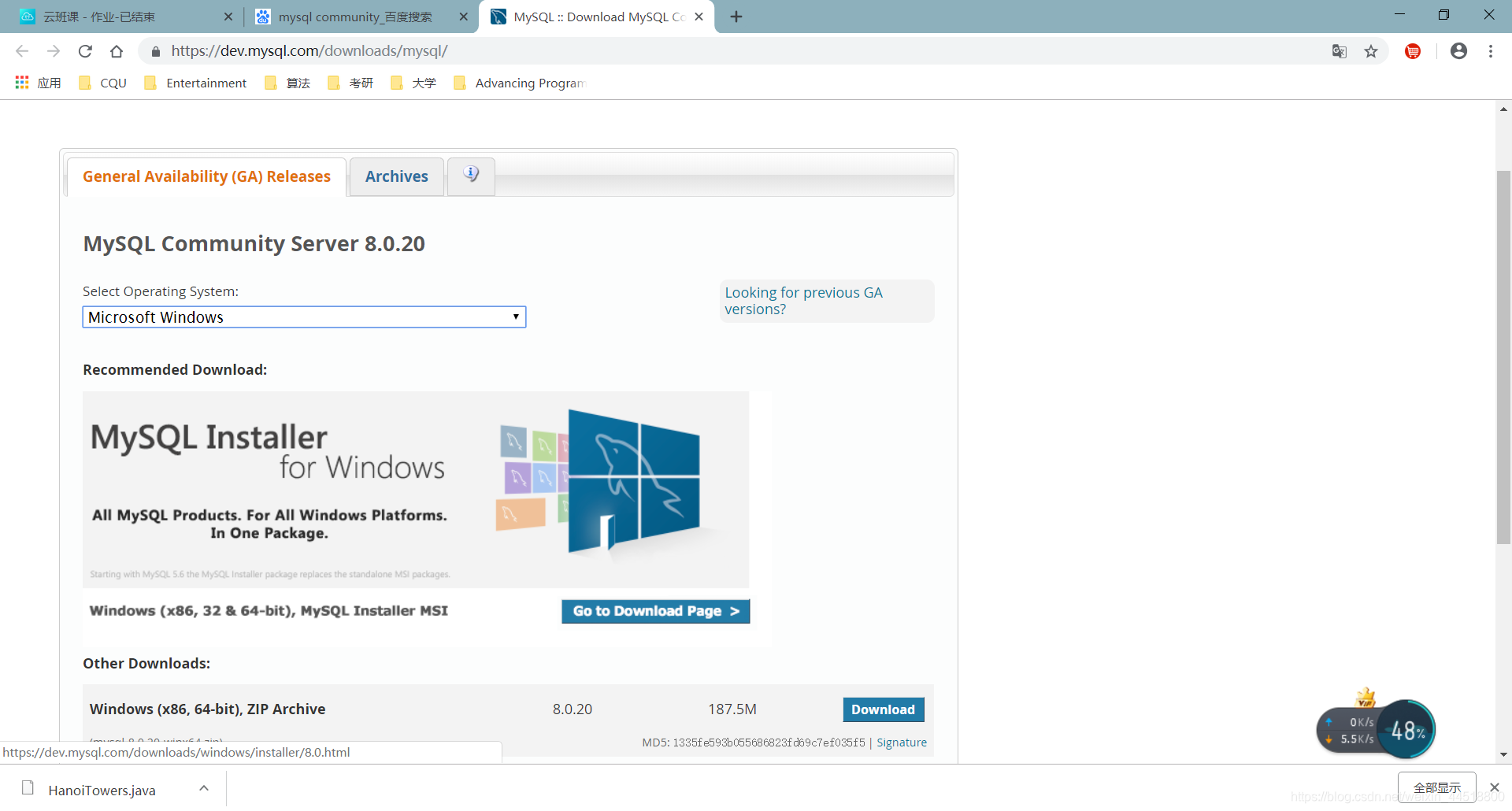
Task: Download the Windows ZIP Archive
Action: point(883,709)
